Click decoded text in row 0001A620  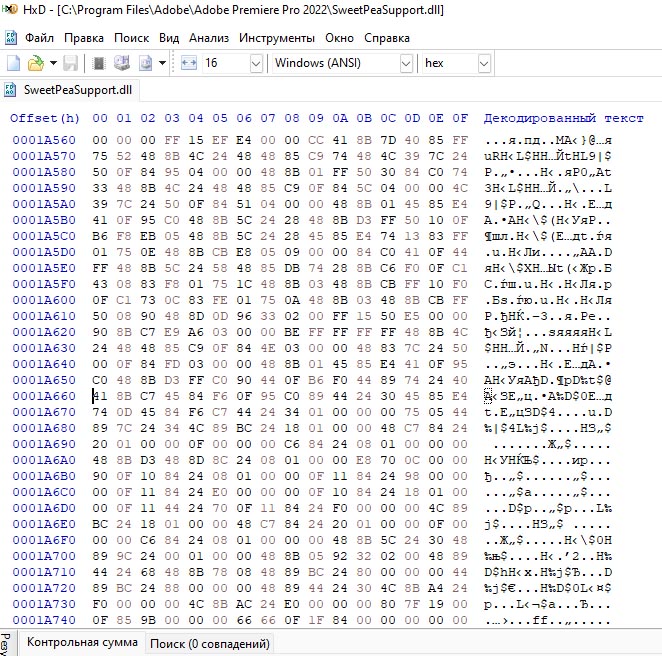[x=548, y=332]
